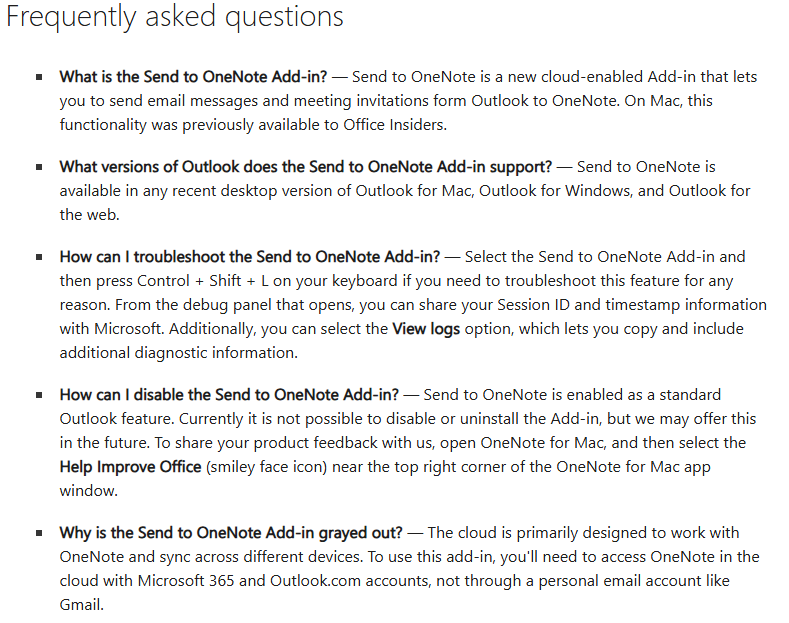Click the bullet before 'How can I troubleshoot'
This screenshot has height=623, width=789.
pyautogui.click(x=39, y=257)
